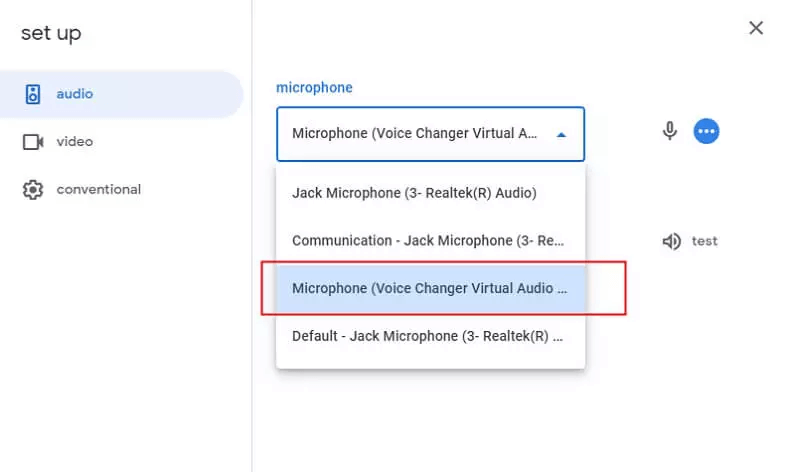Click the microphone selection combo box field
This screenshot has height=472, width=790.
tap(415, 134)
